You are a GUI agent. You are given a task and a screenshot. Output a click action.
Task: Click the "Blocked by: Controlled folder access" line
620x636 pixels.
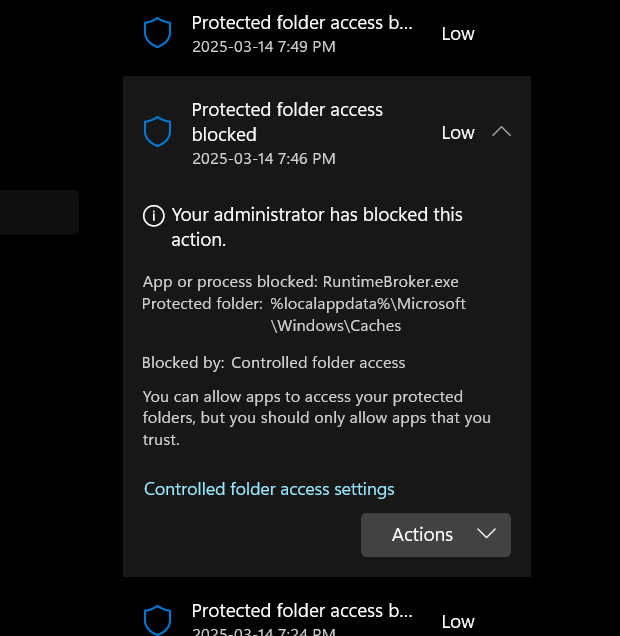(x=273, y=363)
